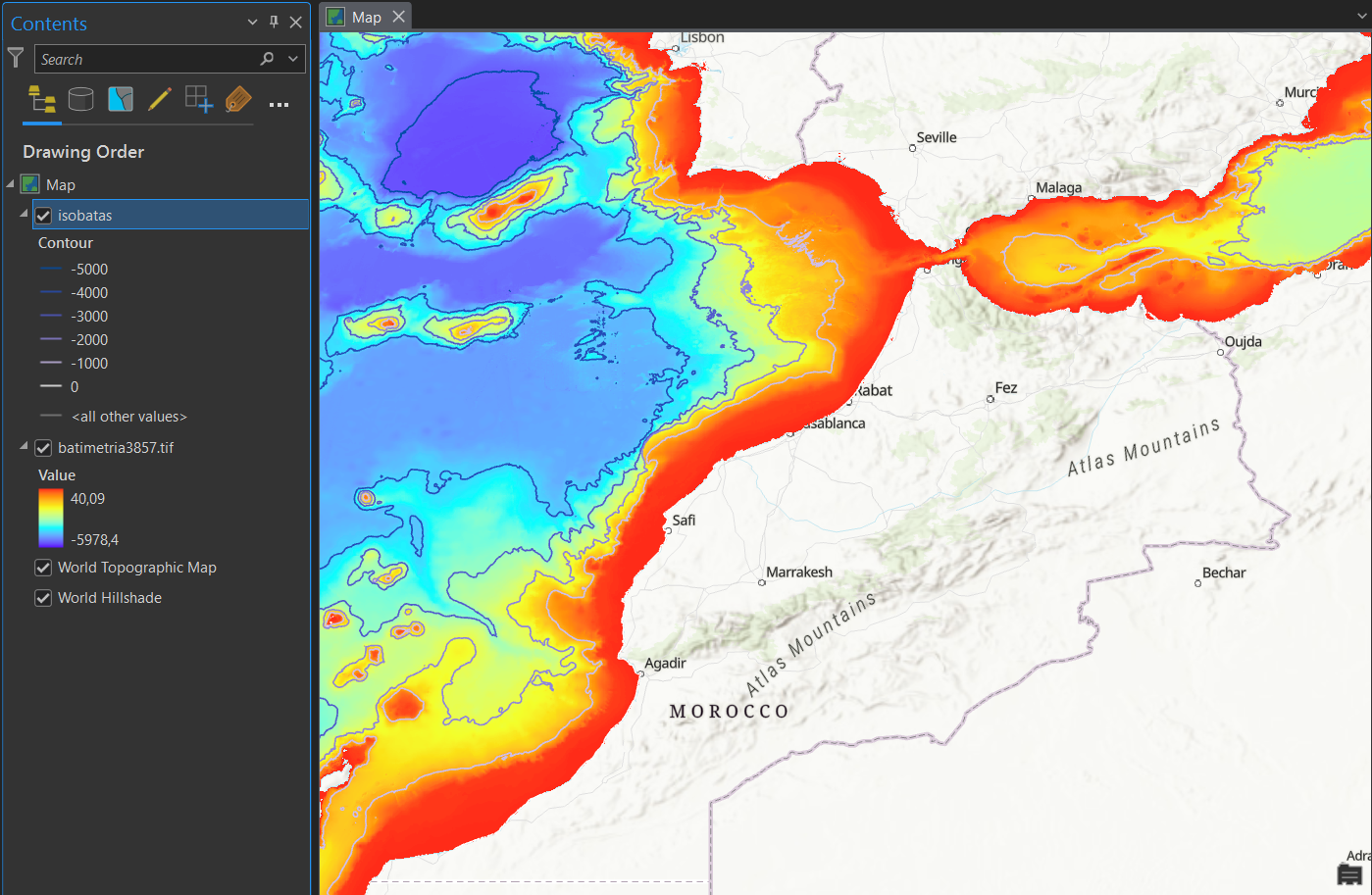Pin the Contents pane with auto-hide icon
Screen dimensions: 1372x895
tap(274, 23)
